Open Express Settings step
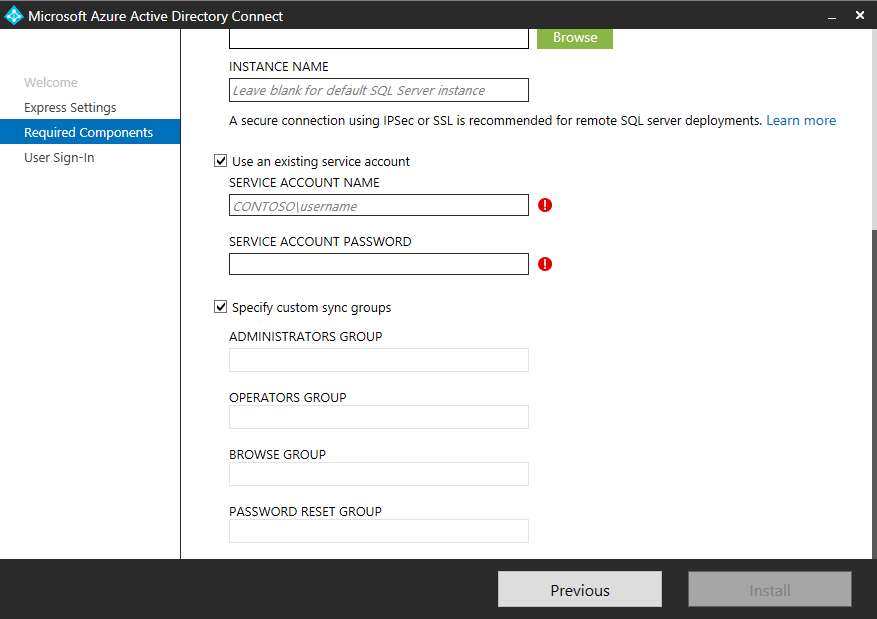The width and height of the screenshot is (877, 619). (x=70, y=108)
